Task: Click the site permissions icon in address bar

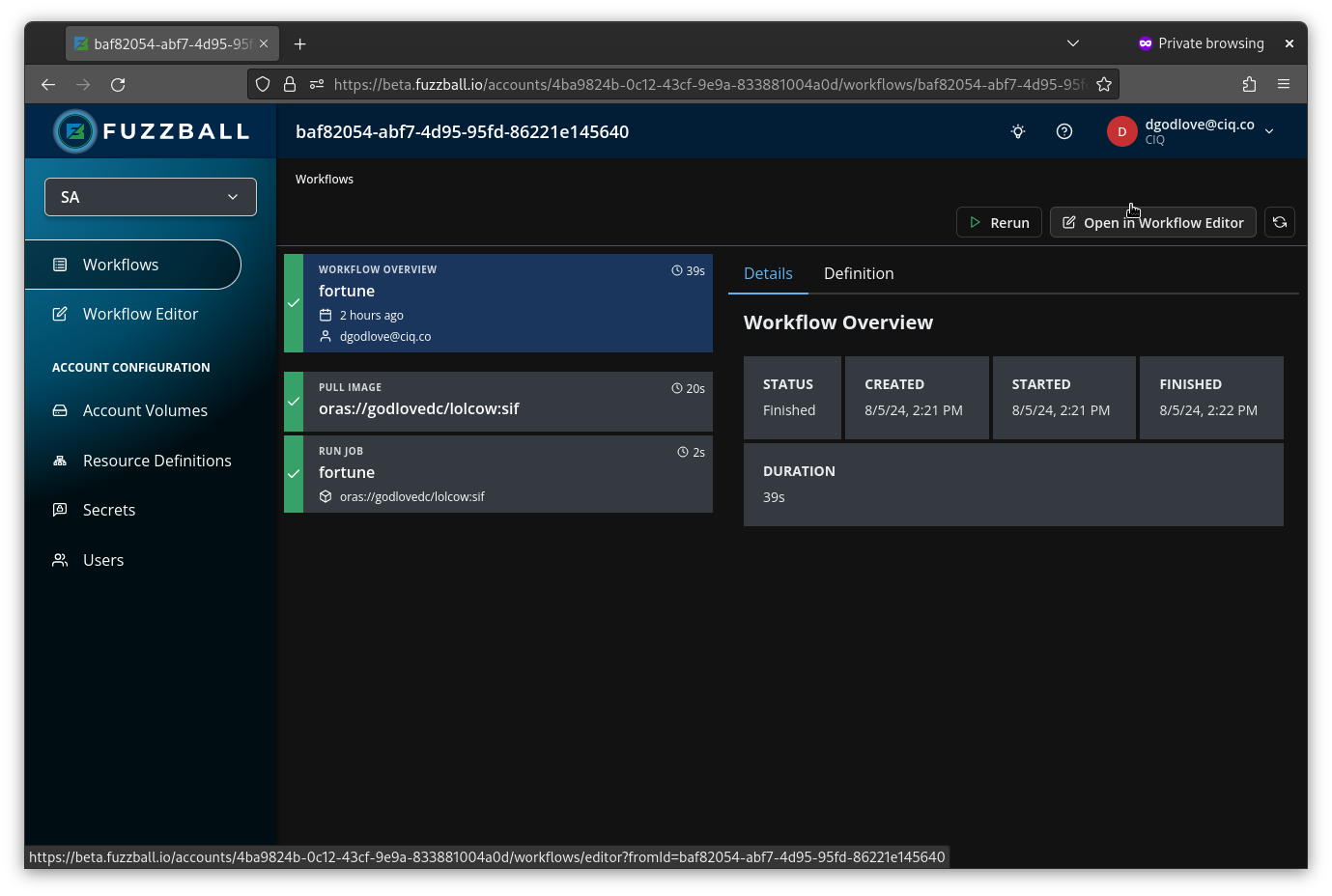Action: pyautogui.click(x=316, y=85)
